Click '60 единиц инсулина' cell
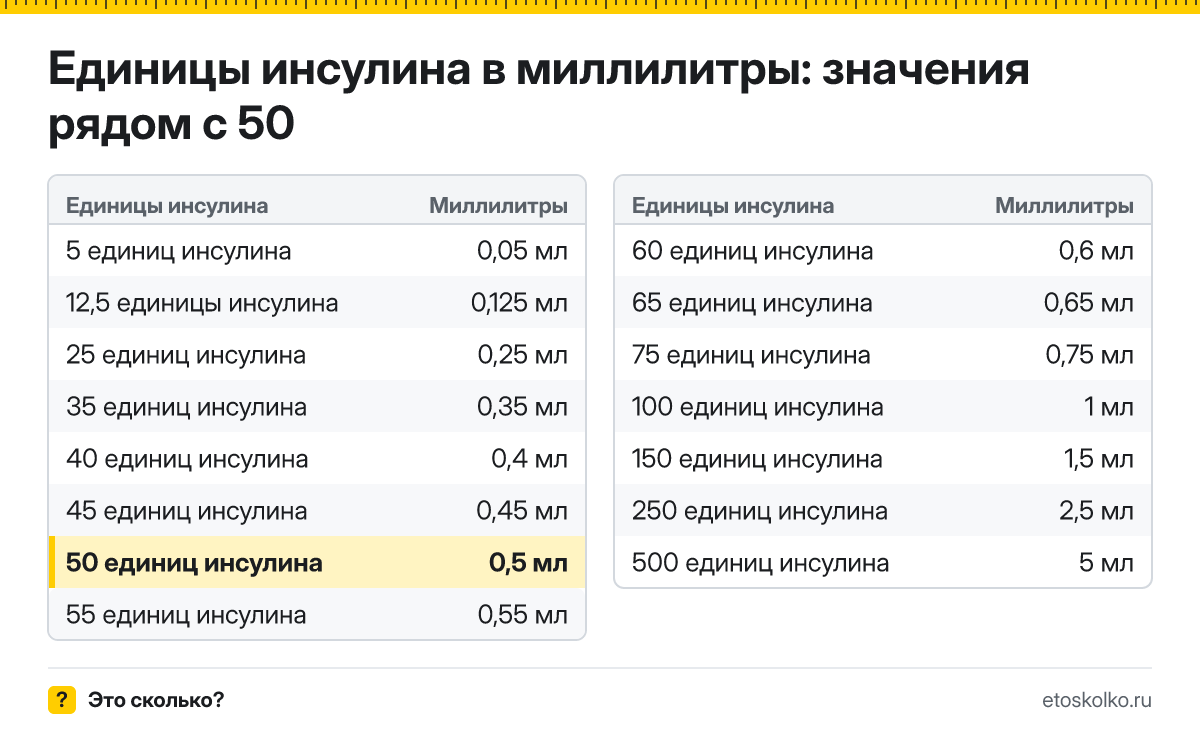This screenshot has height=732, width=1200. point(753,250)
